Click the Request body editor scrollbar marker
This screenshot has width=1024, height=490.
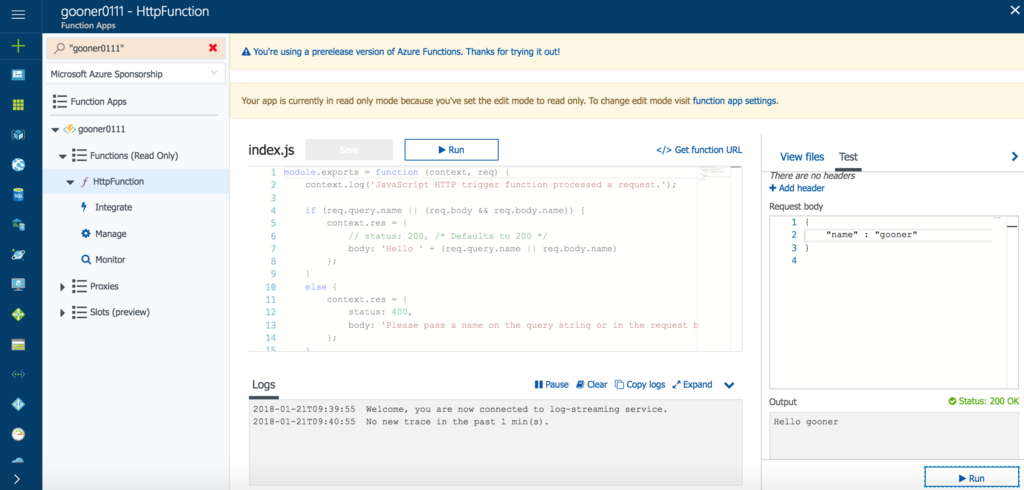[x=1012, y=226]
